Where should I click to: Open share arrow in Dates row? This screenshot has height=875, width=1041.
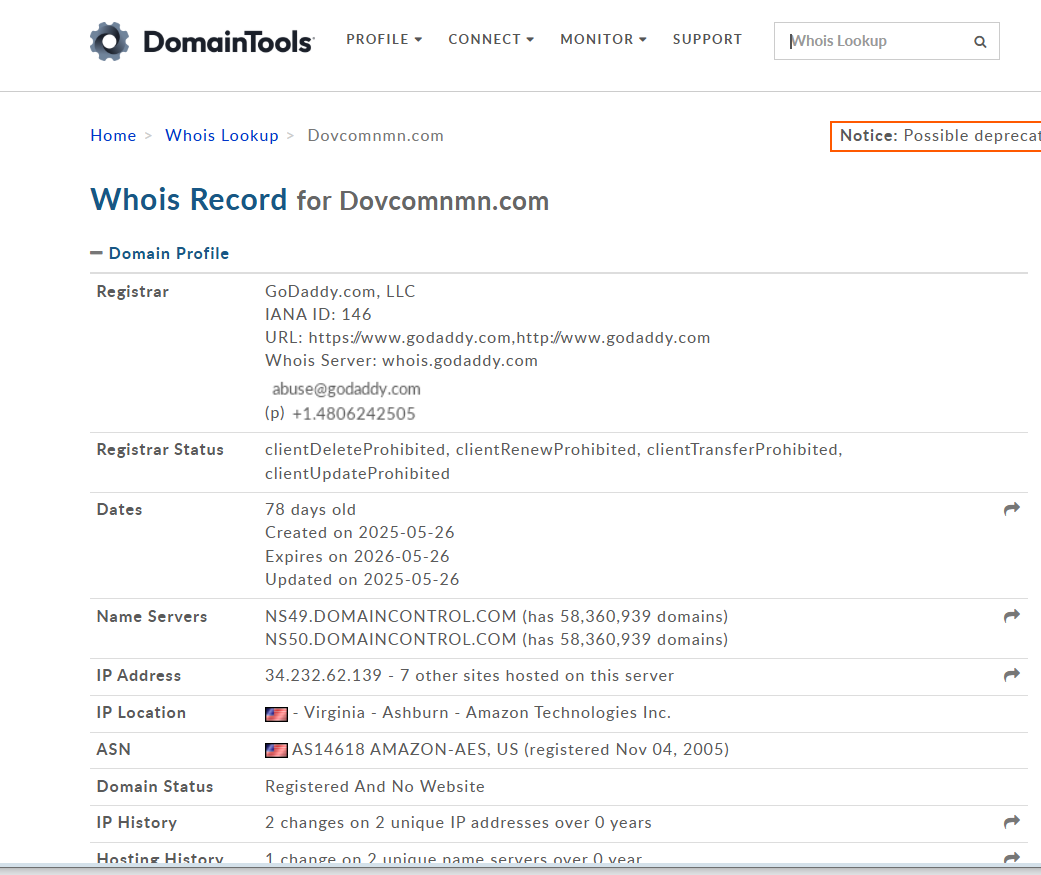(1011, 509)
